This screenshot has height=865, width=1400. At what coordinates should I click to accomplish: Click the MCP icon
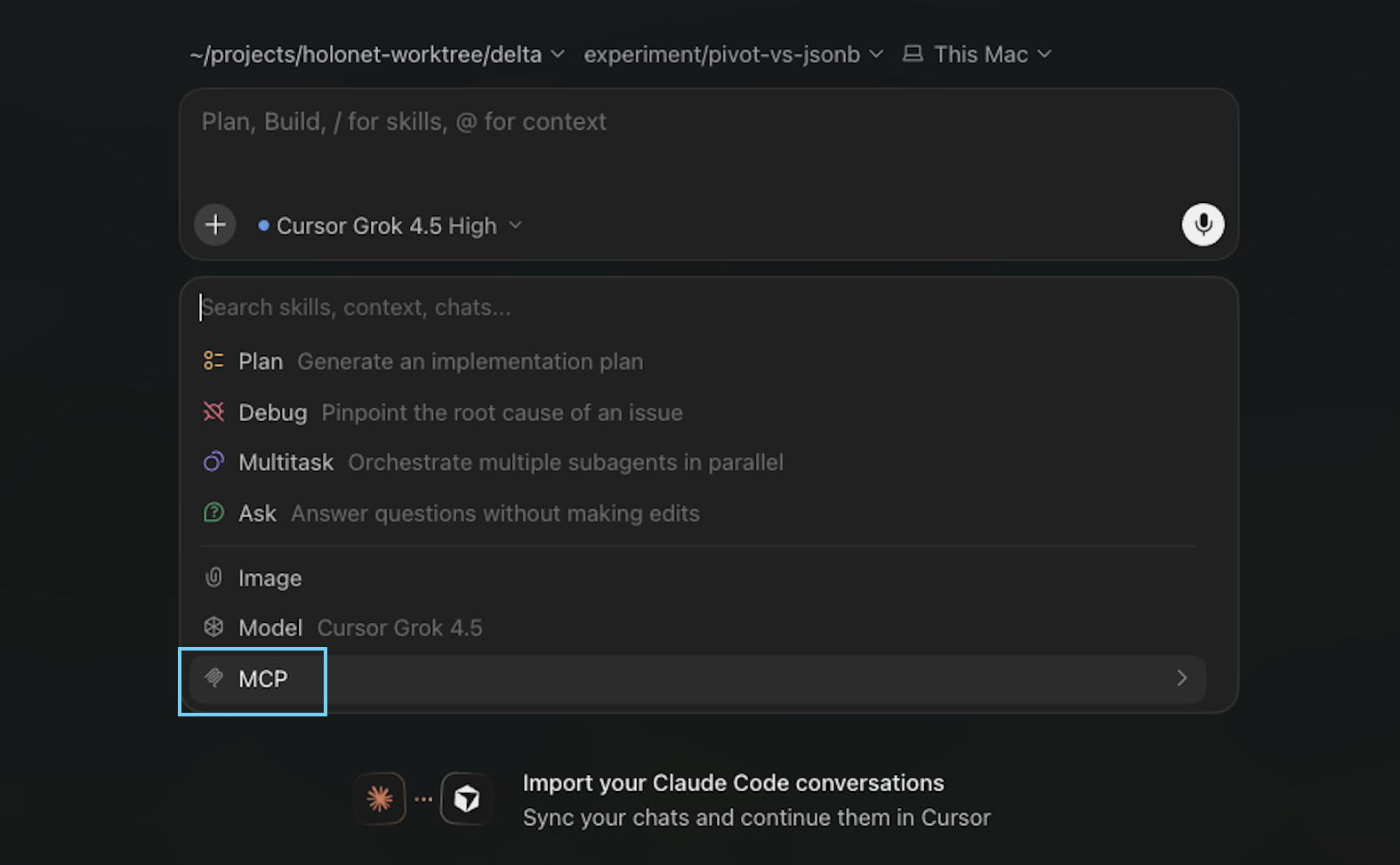213,678
